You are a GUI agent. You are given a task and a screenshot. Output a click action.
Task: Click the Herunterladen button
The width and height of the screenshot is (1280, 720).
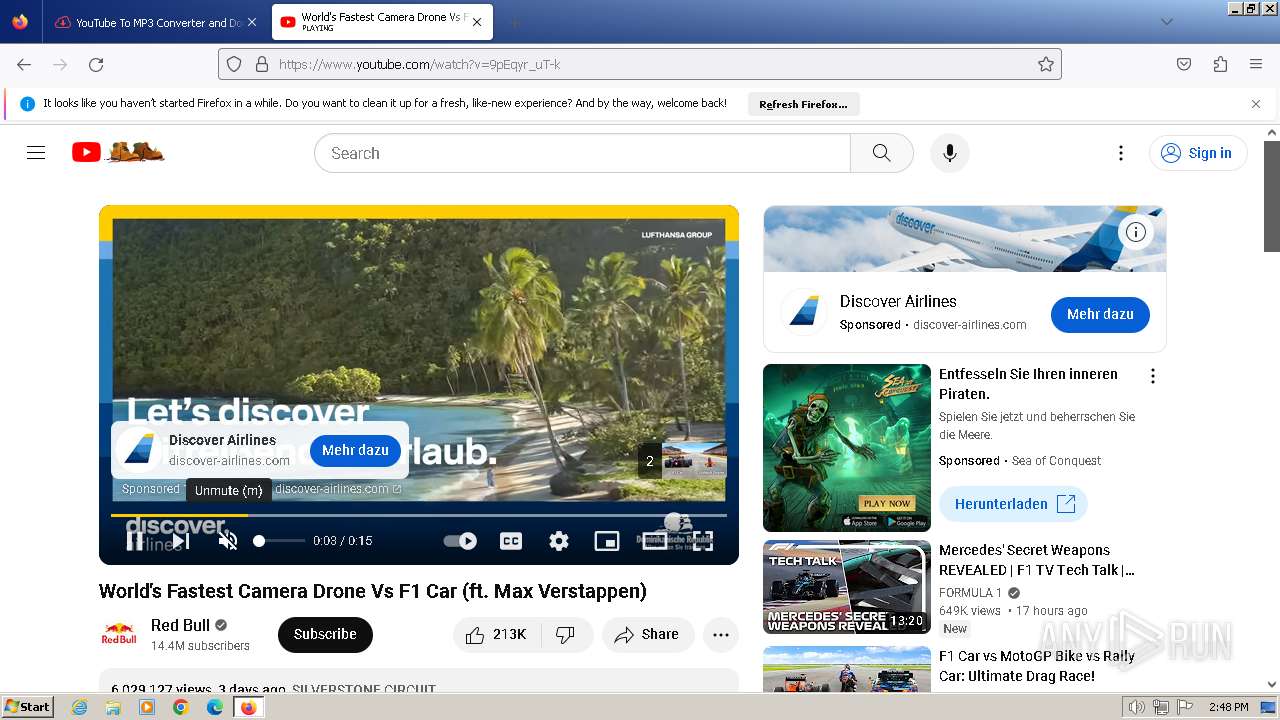point(1013,504)
